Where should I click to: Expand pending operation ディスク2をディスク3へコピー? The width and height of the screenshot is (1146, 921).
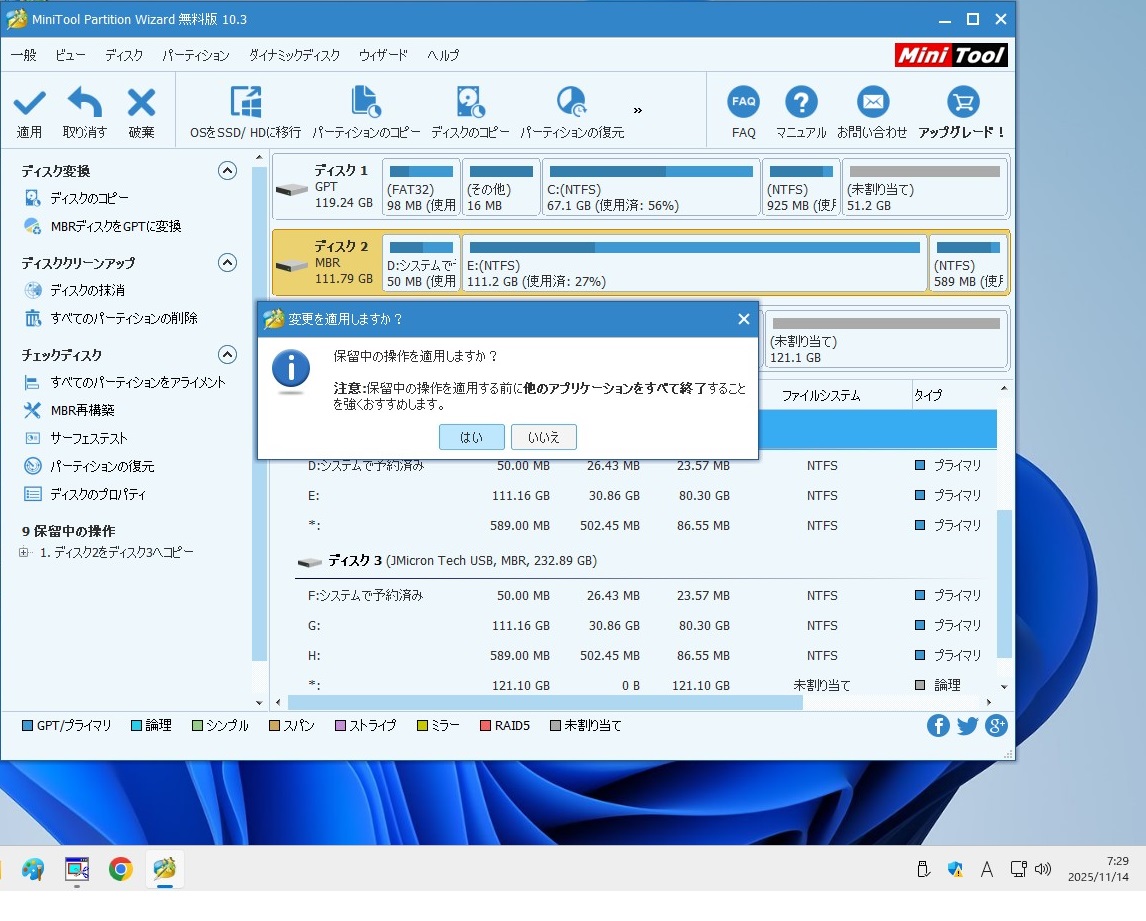coord(24,553)
